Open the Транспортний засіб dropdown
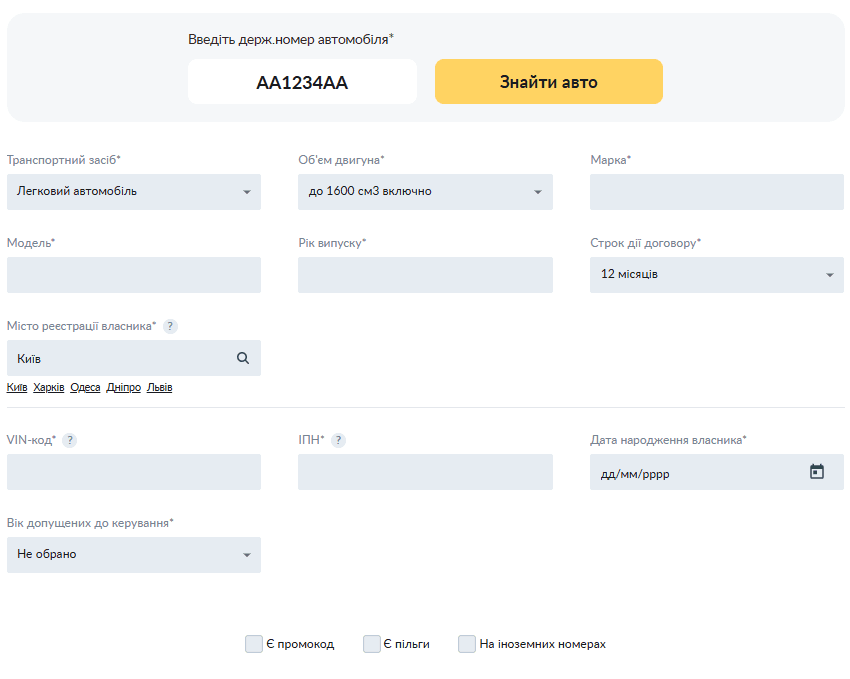The width and height of the screenshot is (850, 679). coord(133,192)
